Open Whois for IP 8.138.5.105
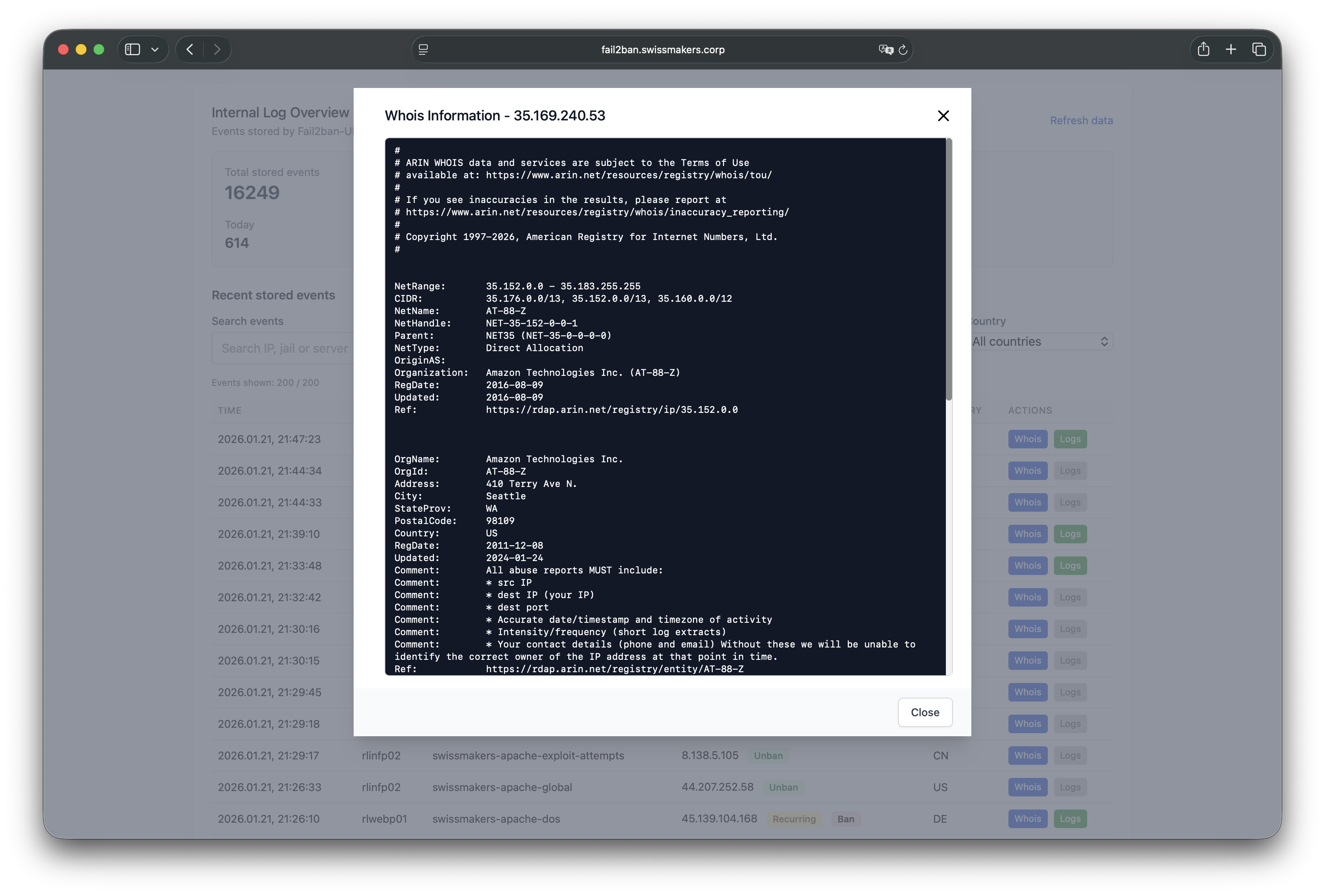This screenshot has width=1325, height=896. pos(1027,755)
